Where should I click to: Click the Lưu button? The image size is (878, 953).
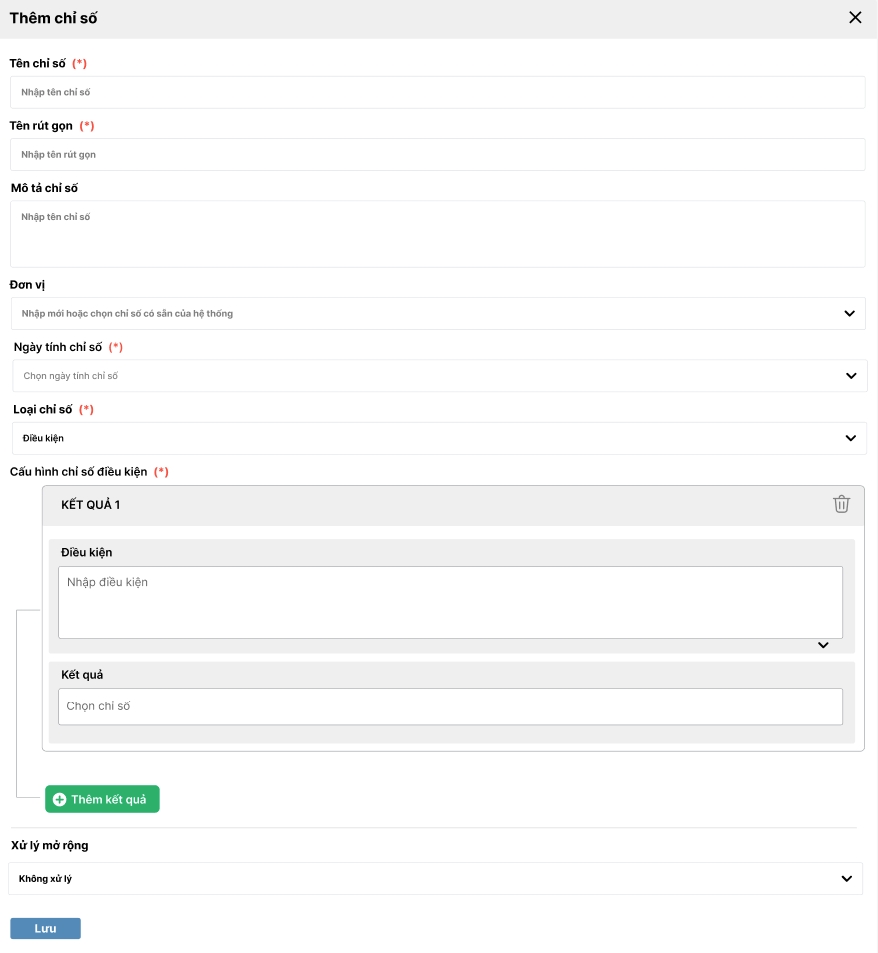45,928
